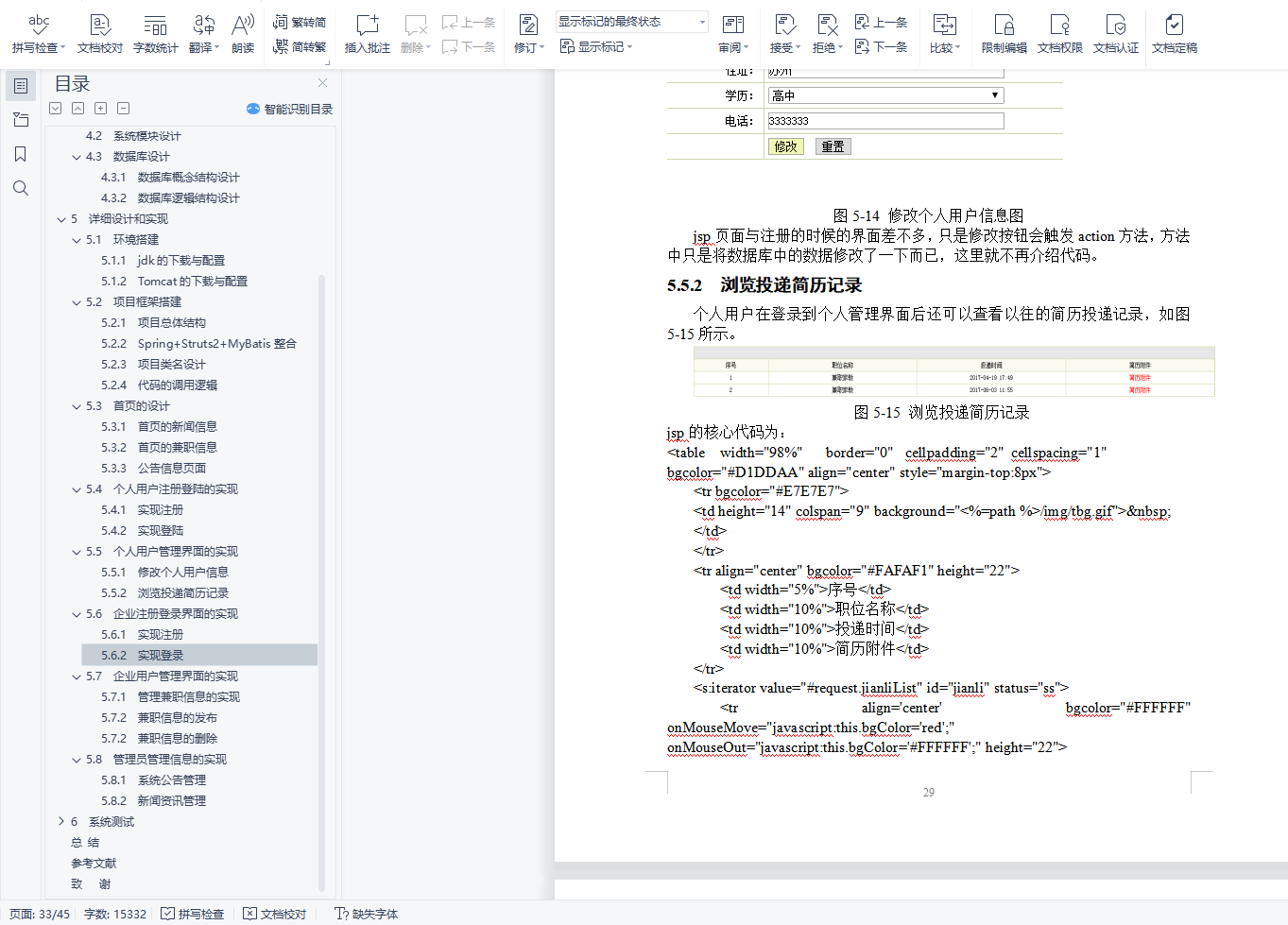Click the outline panel vertical scrollbar

pyautogui.click(x=321, y=581)
